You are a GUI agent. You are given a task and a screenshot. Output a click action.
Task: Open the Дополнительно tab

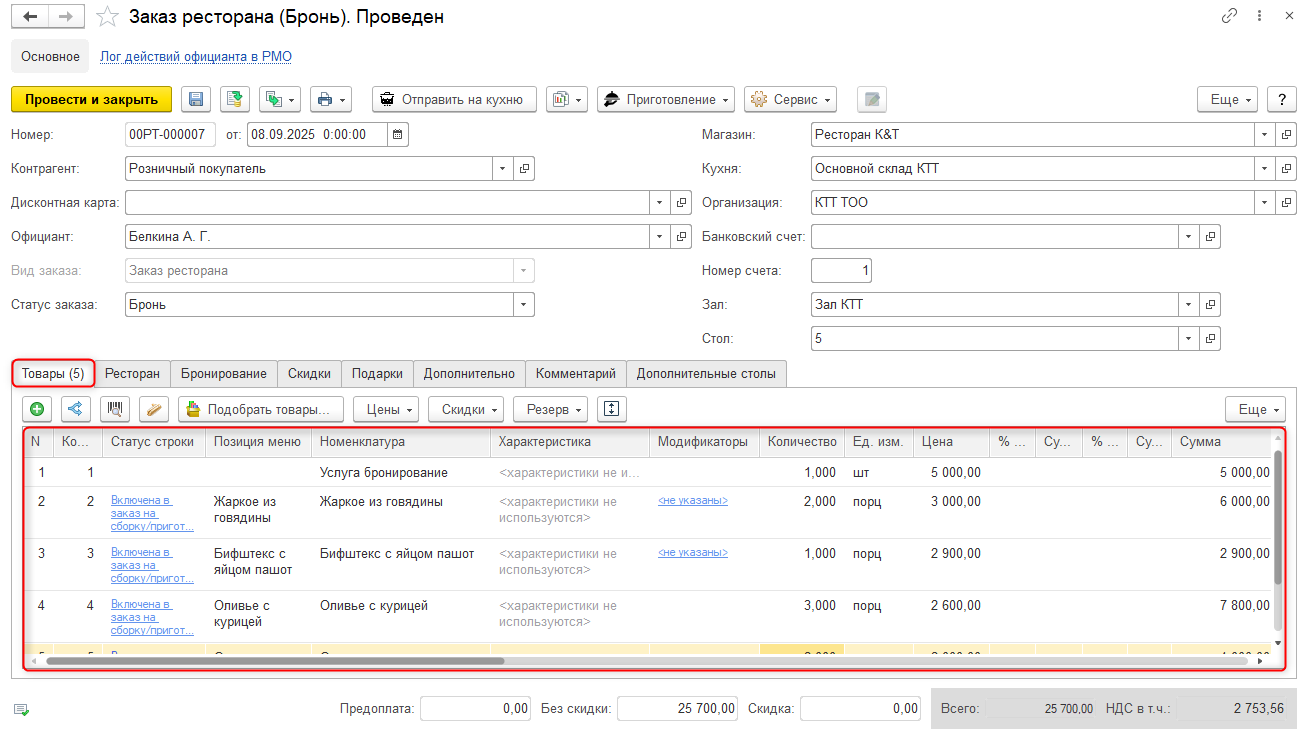pos(469,373)
